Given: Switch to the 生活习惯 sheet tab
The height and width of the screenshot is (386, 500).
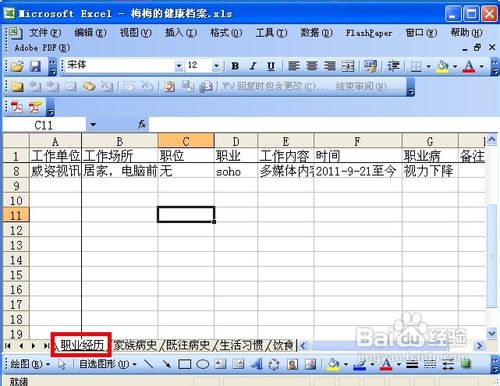Looking at the screenshot, I should (241, 345).
